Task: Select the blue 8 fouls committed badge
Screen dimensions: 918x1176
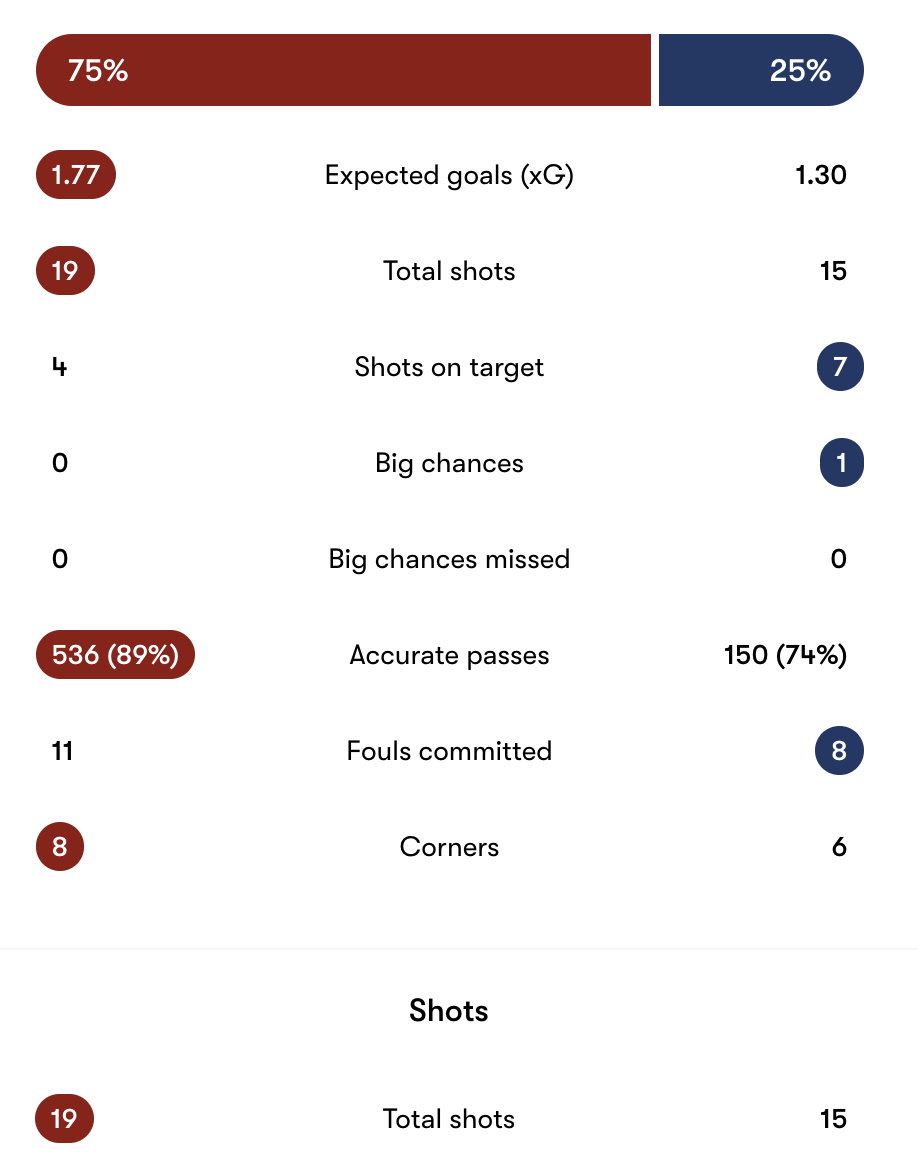Action: pos(839,751)
